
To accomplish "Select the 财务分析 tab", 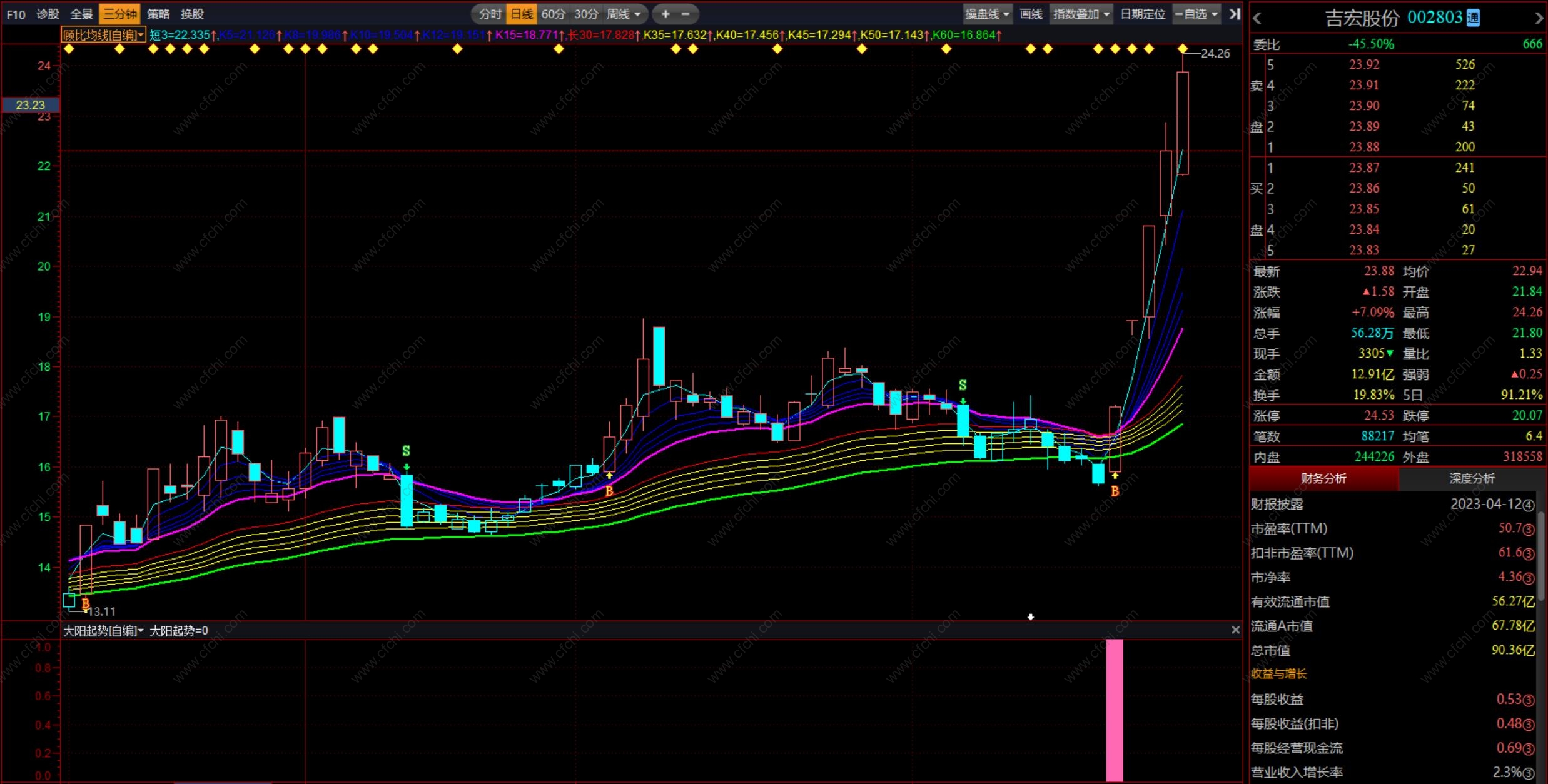I will click(x=1323, y=478).
